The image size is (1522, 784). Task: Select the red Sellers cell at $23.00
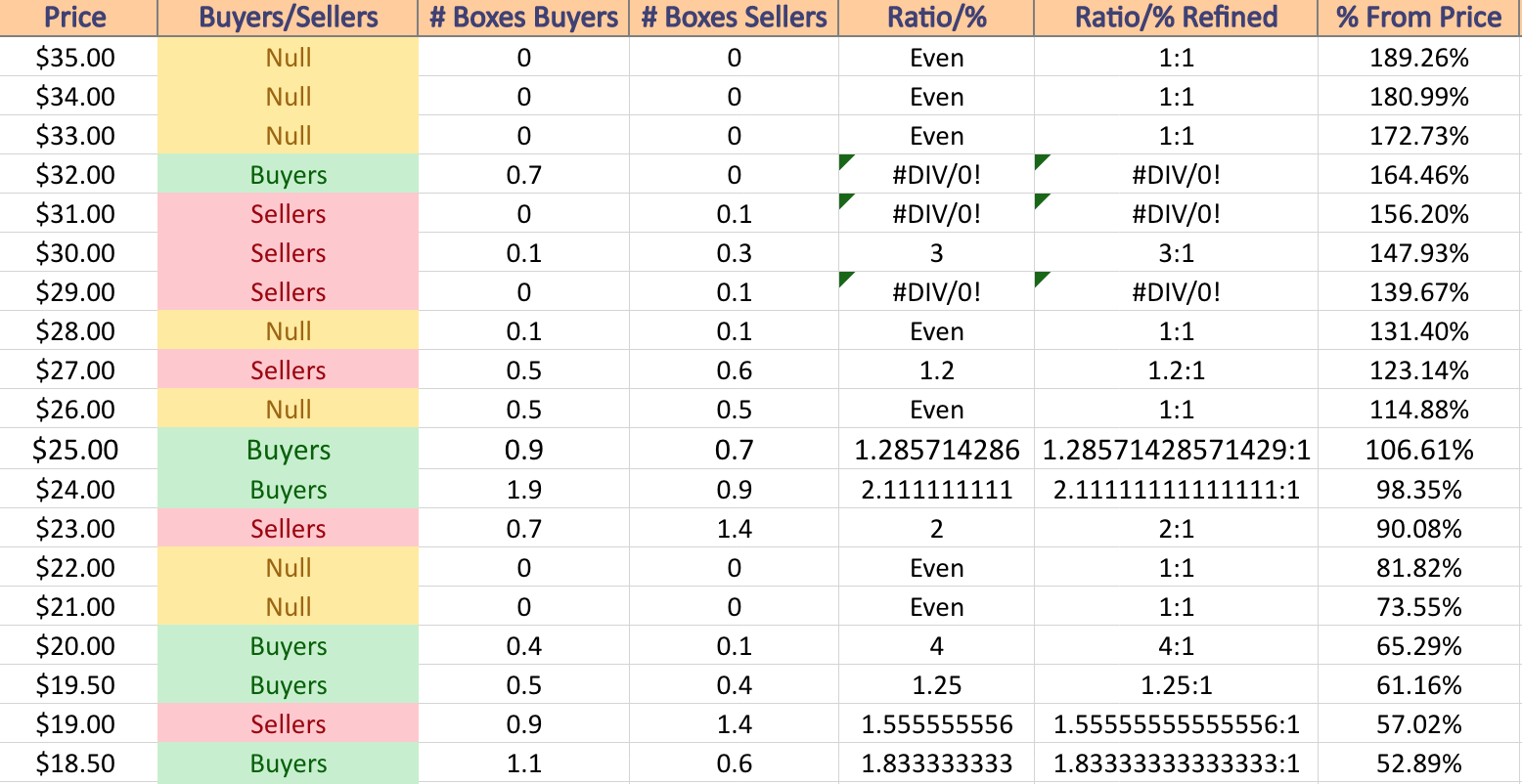point(288,528)
